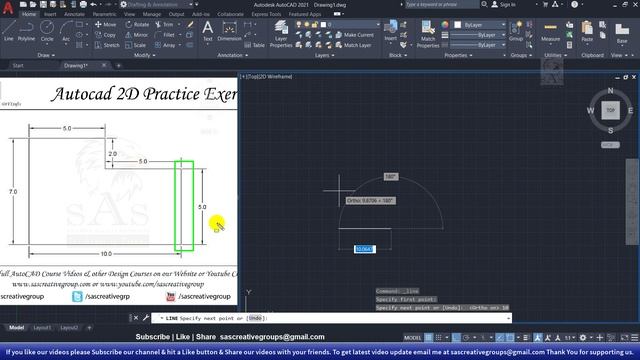Open the color wheel object color picker
640x360 pixels.
445,25
